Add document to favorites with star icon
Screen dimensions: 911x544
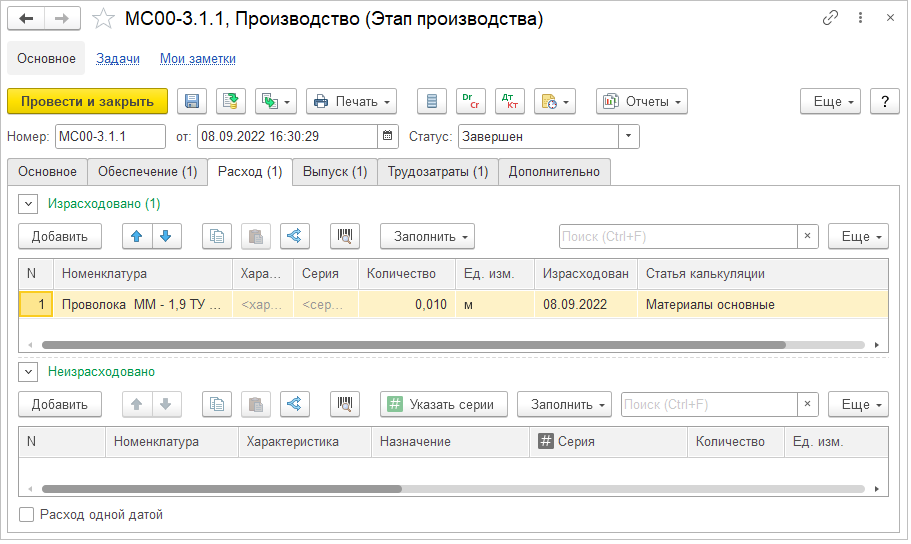click(x=103, y=19)
